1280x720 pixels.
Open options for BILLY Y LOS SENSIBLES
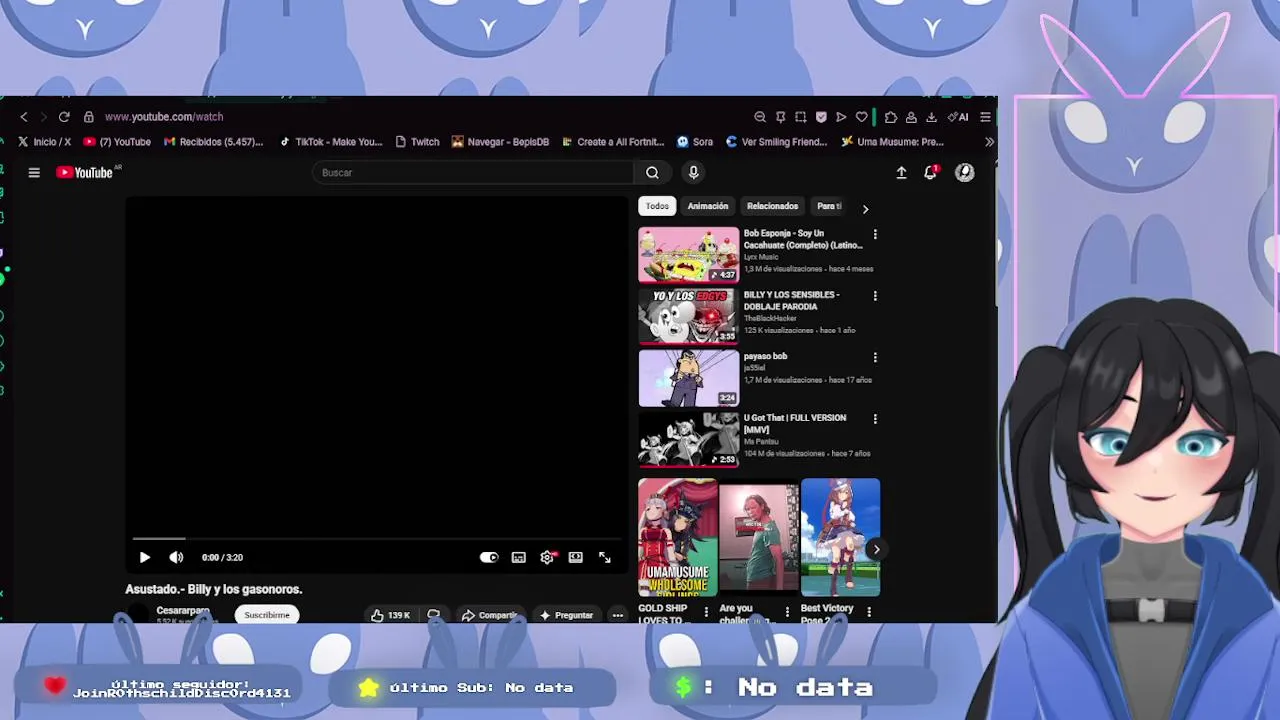[x=875, y=296]
